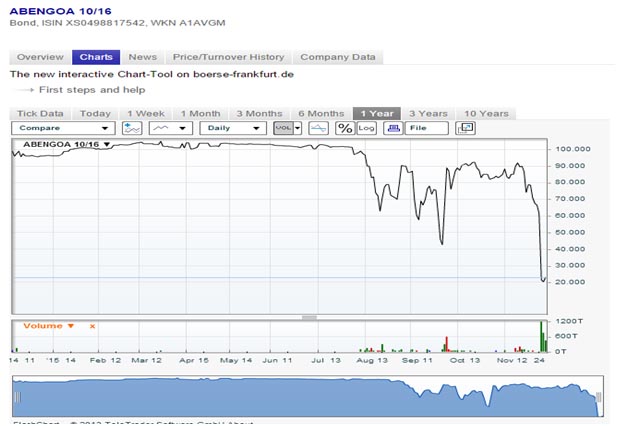Select the 1 Month time range
Viewport: 617px width, 426px height.
[x=201, y=114]
